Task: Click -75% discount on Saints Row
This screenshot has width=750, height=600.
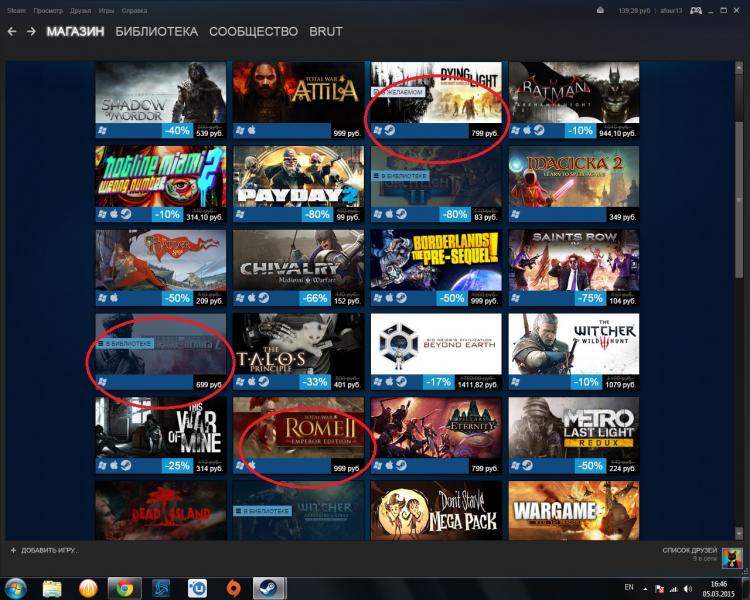Action: tap(590, 298)
